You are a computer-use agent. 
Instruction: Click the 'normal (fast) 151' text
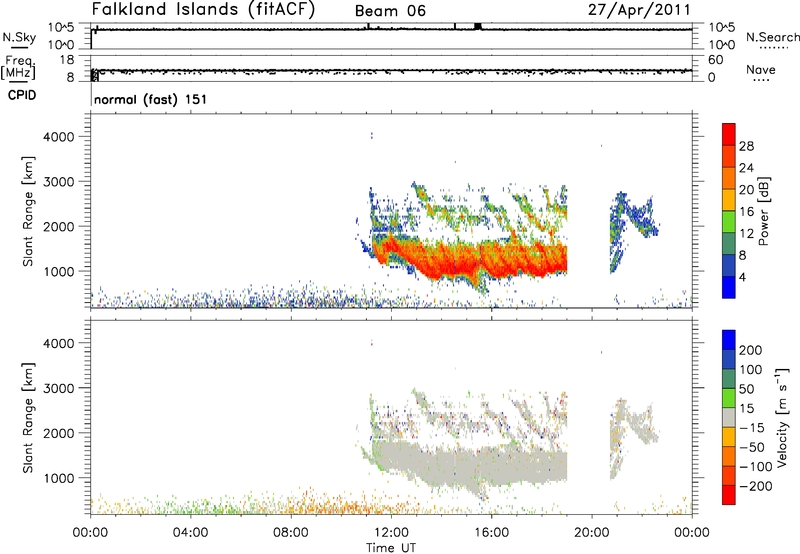tap(151, 99)
